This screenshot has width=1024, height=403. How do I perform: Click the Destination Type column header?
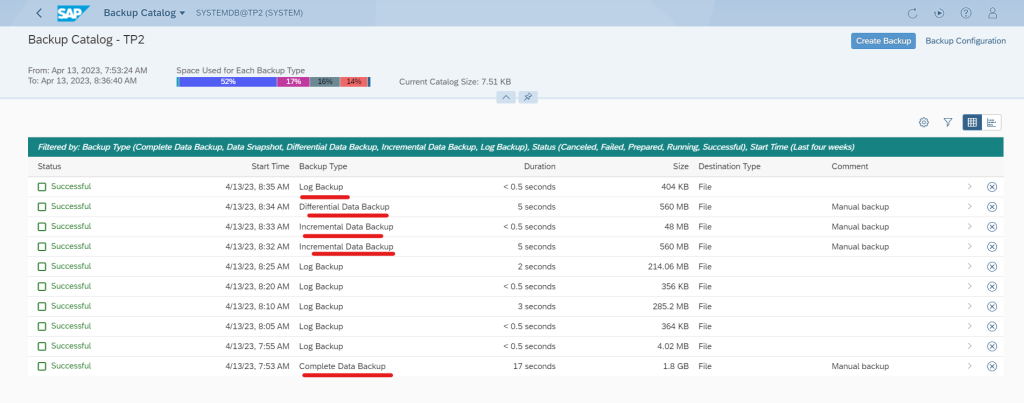coord(729,167)
